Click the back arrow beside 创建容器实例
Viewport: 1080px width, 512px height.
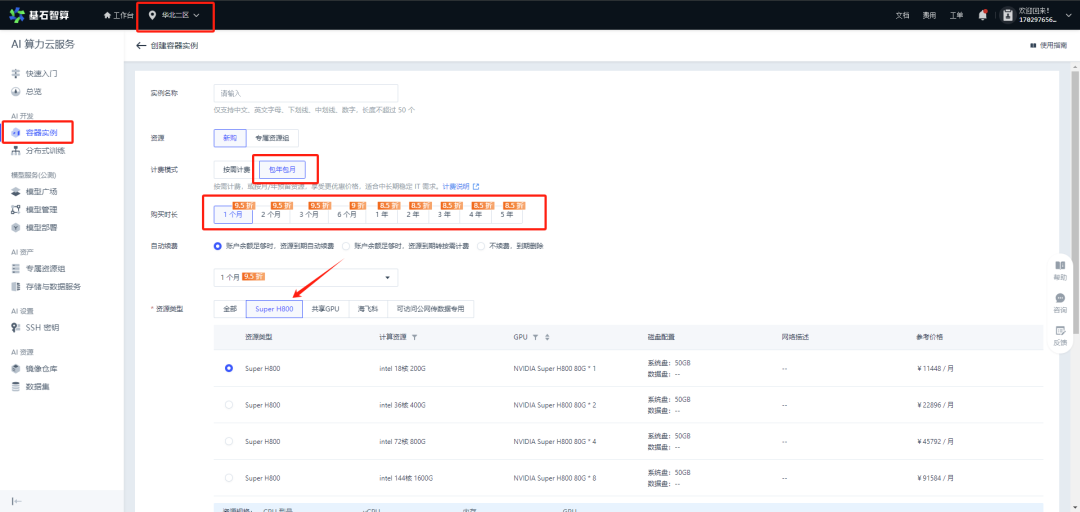(141, 45)
